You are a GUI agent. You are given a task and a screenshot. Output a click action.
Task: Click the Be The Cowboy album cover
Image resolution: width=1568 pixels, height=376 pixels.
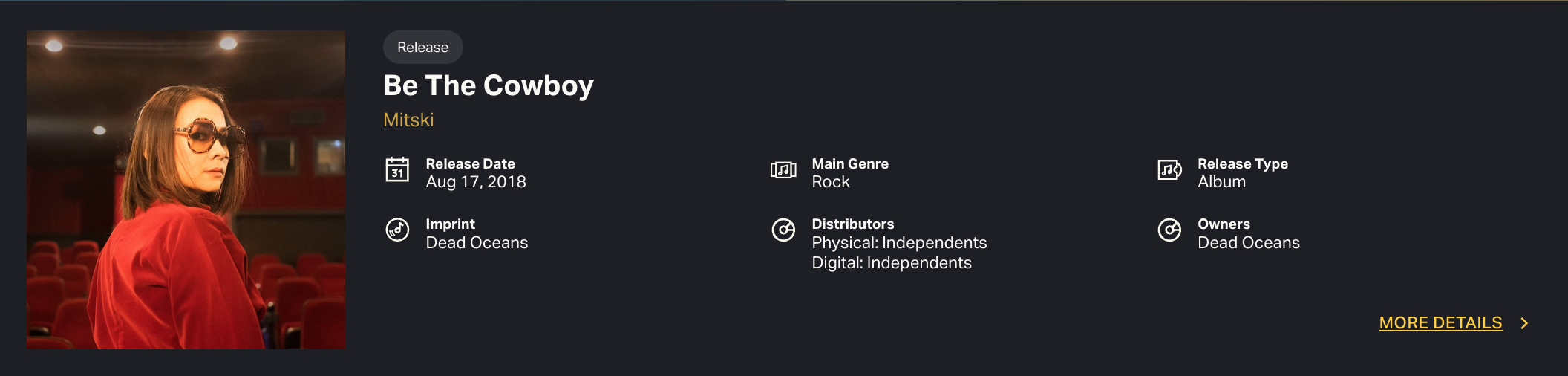pyautogui.click(x=186, y=189)
